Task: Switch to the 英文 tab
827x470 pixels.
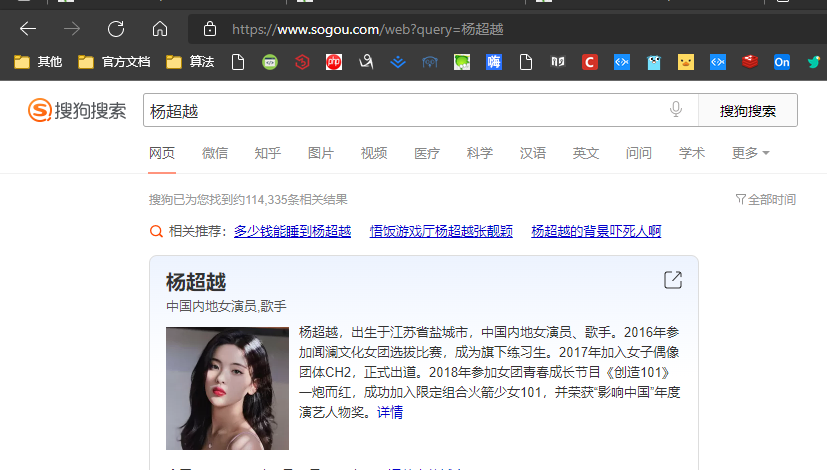Action: [585, 153]
